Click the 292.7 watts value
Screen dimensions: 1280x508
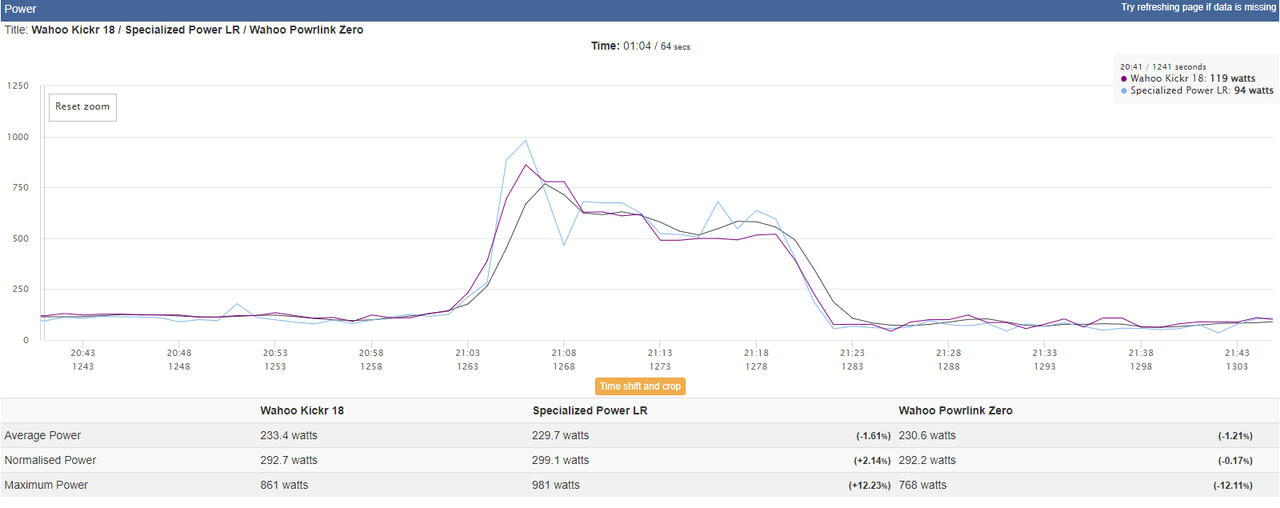click(289, 461)
